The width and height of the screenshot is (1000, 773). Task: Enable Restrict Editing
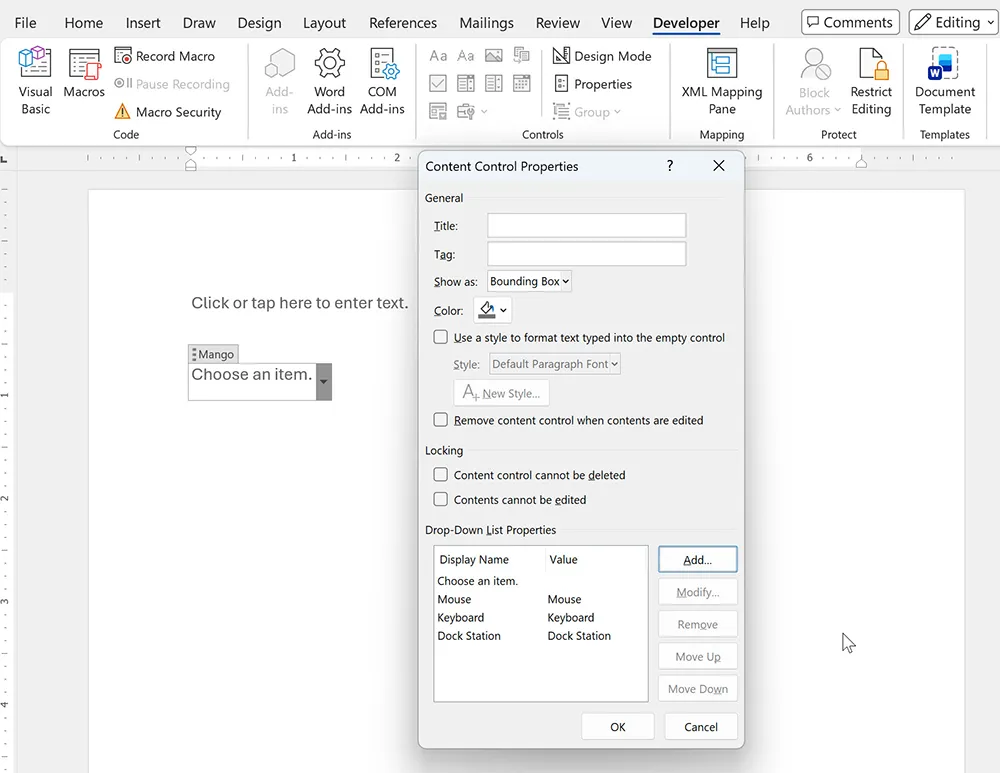(x=871, y=80)
